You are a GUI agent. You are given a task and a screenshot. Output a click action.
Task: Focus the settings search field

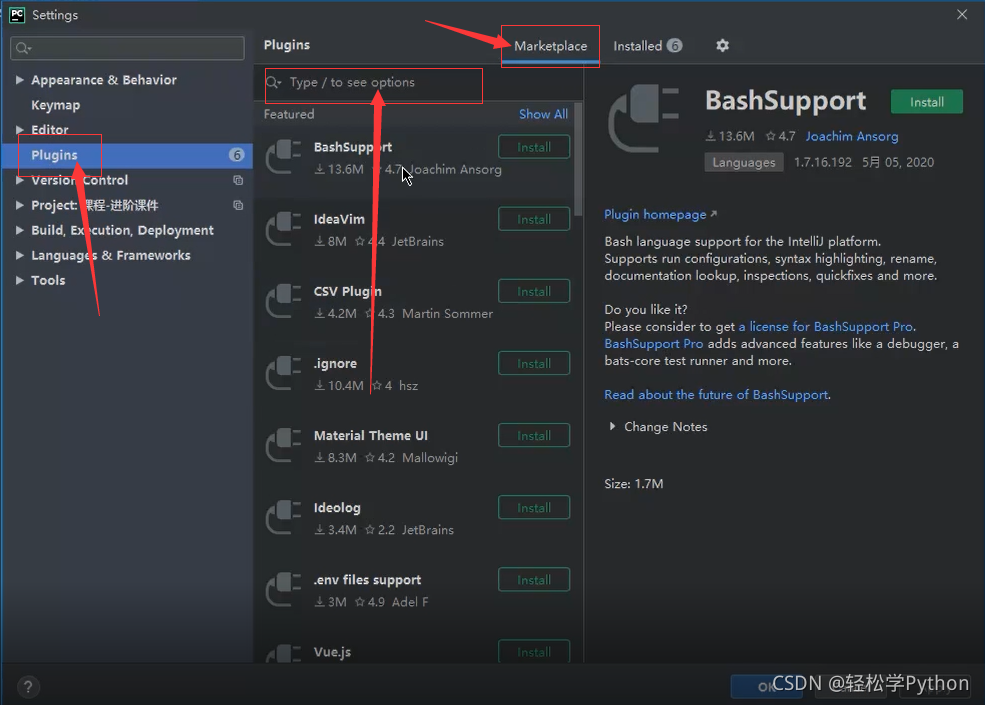[128, 48]
